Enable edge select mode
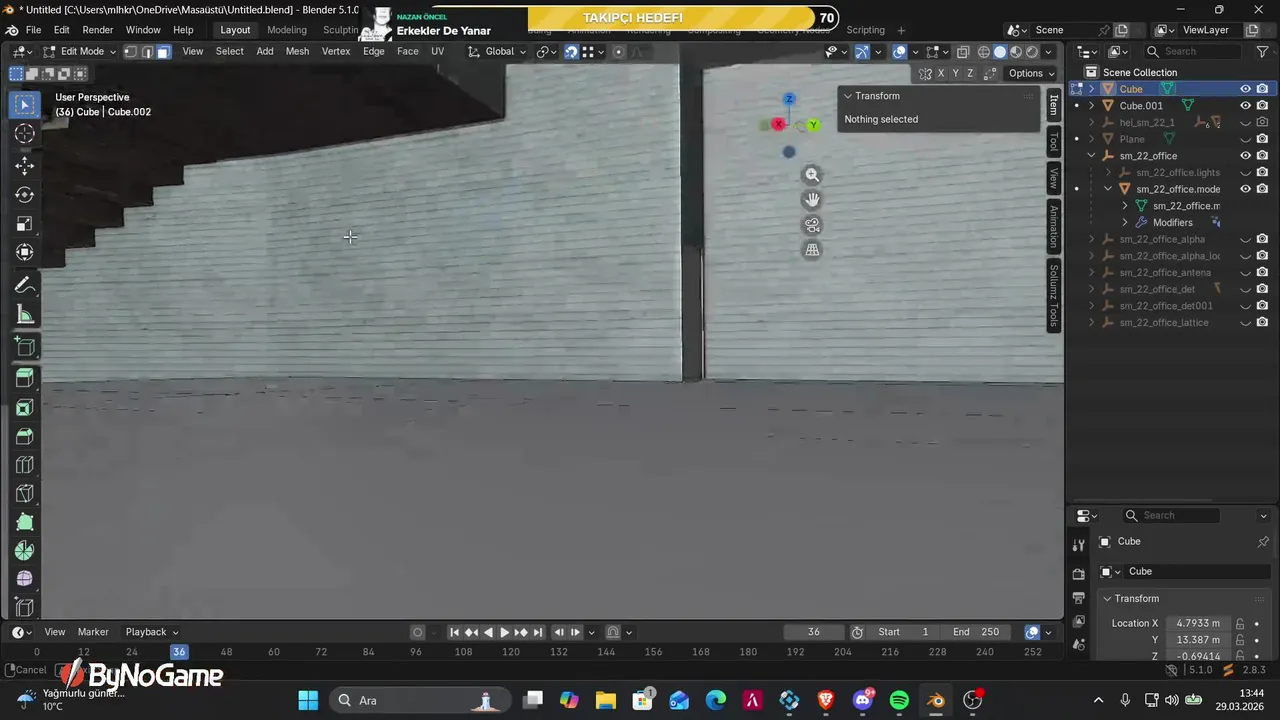This screenshot has width=1280, height=720. point(147,52)
